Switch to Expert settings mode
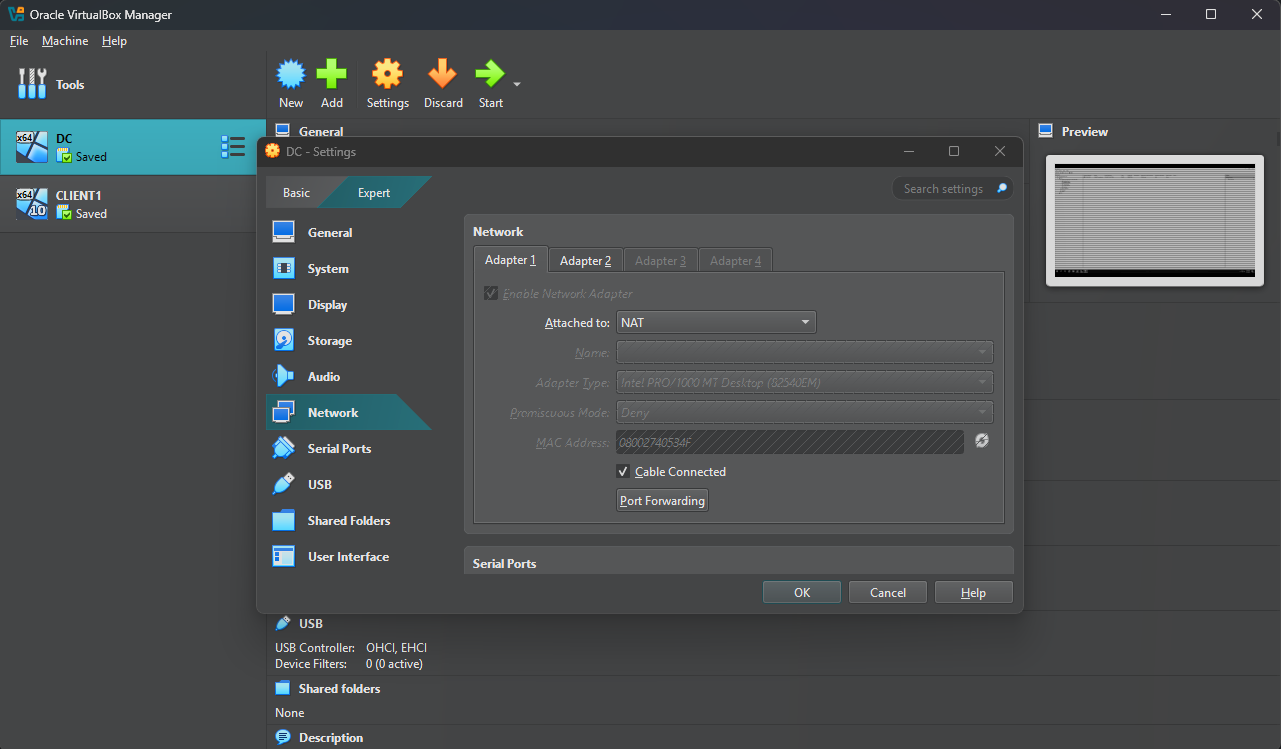 click(375, 192)
